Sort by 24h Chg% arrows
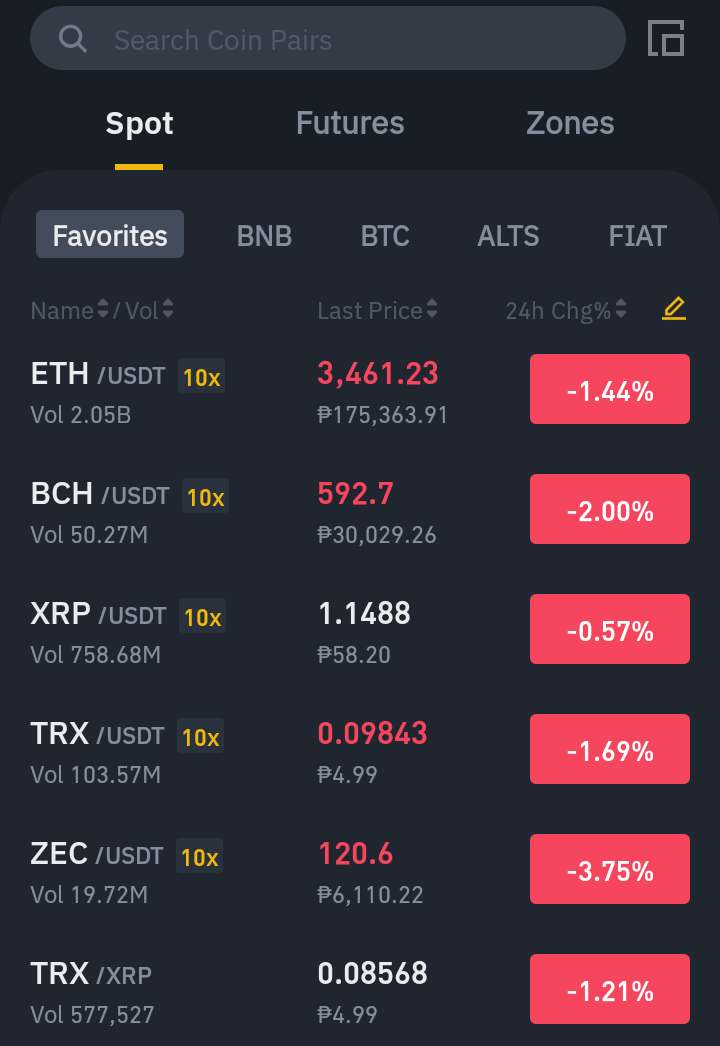 pos(621,309)
